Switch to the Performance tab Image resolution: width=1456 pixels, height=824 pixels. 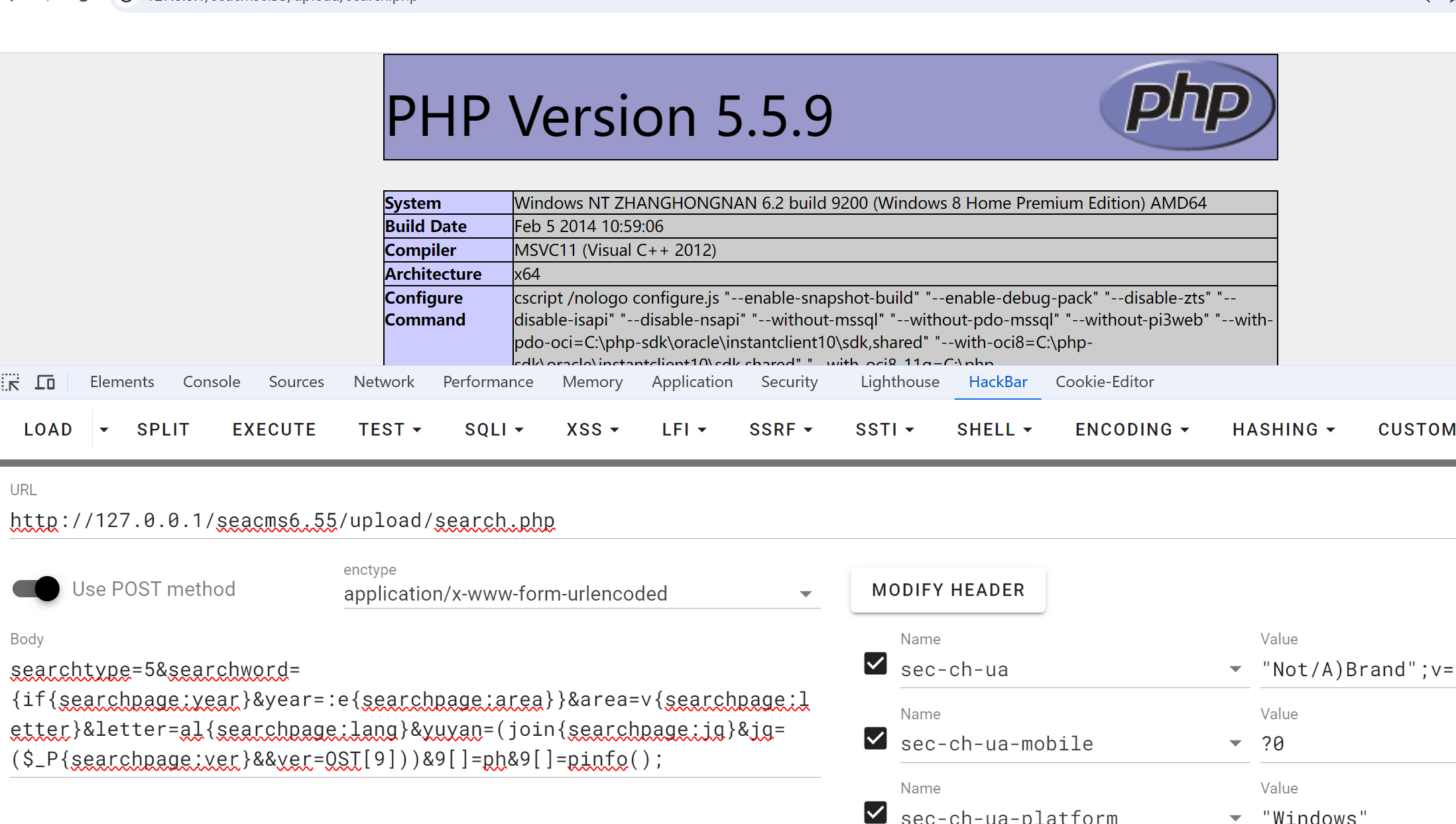point(488,382)
